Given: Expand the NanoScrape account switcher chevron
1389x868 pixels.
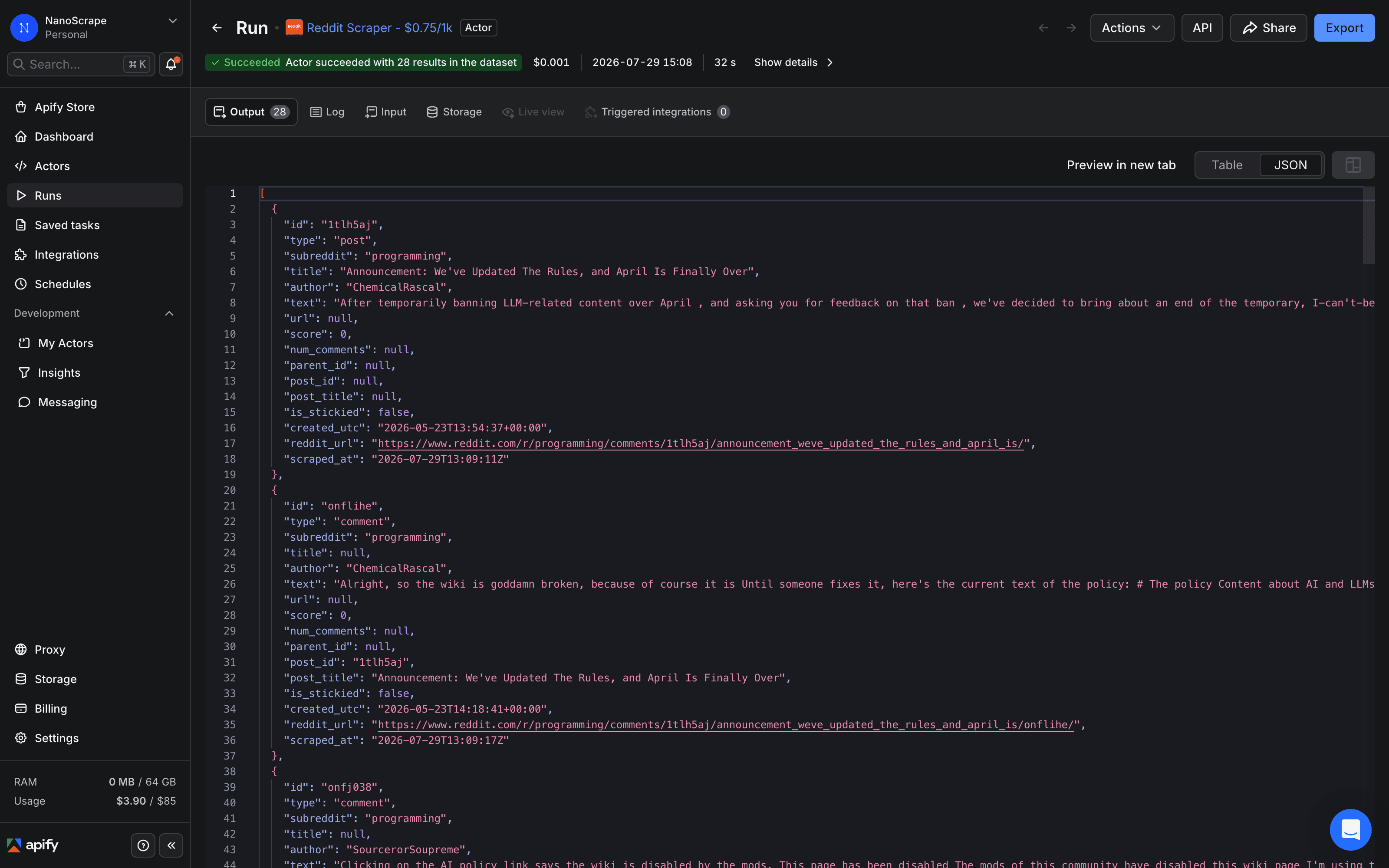Looking at the screenshot, I should [x=172, y=21].
